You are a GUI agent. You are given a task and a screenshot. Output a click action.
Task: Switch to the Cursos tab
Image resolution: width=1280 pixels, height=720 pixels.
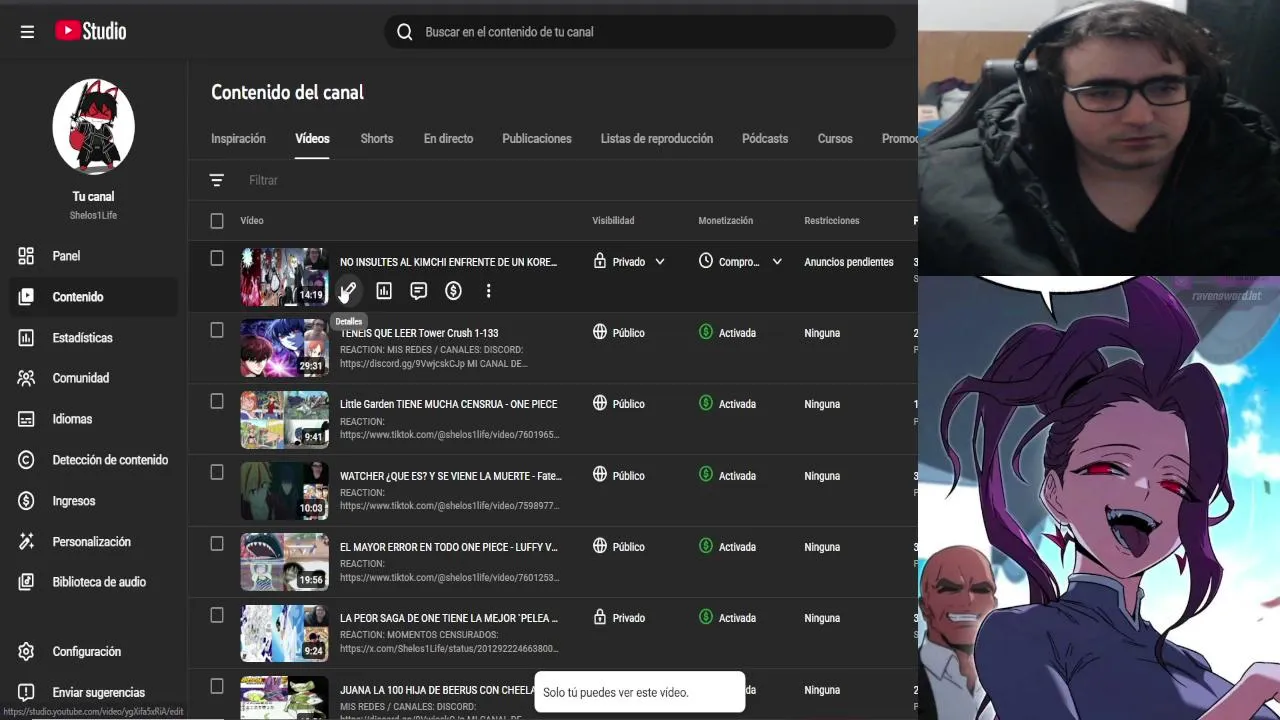[x=835, y=139]
